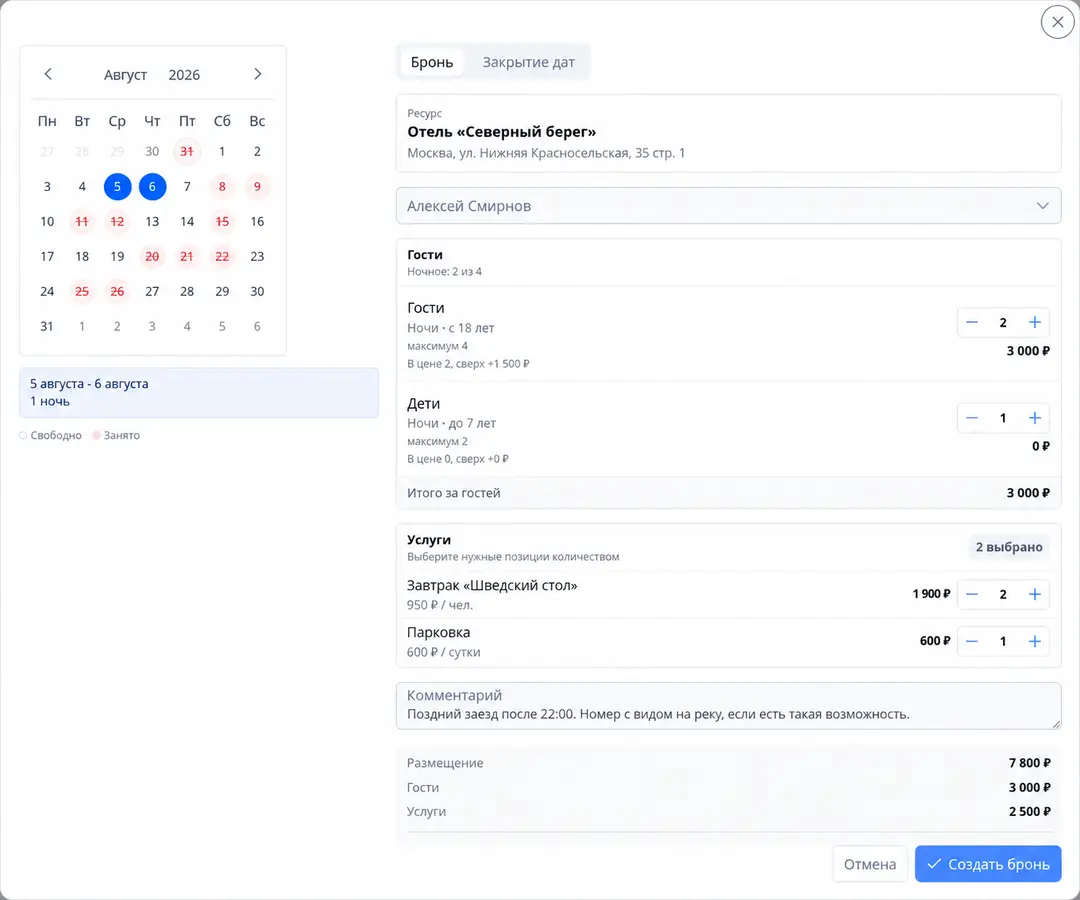Switch to the Бронь tab
This screenshot has width=1080, height=900.
(432, 63)
